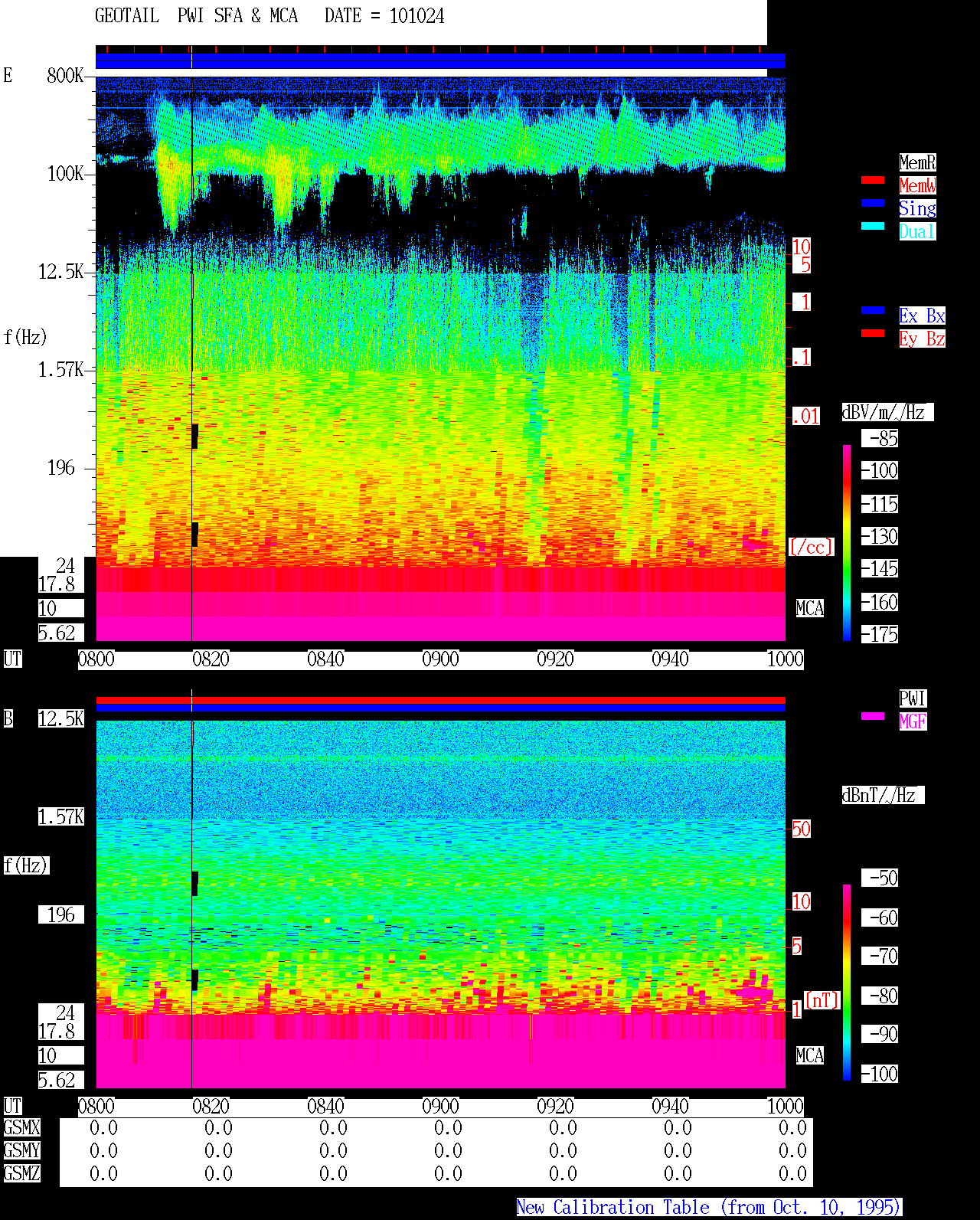Click the B panel letter label

click(8, 718)
